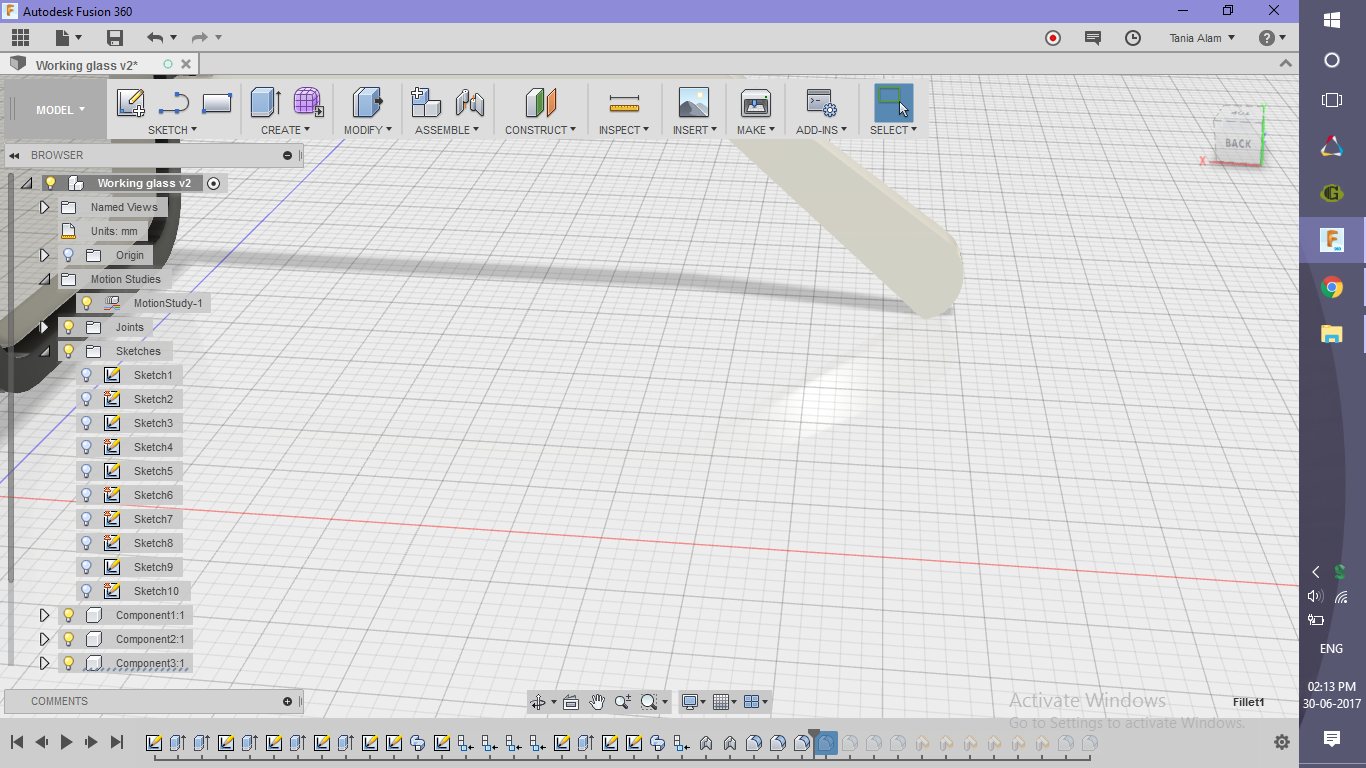The width and height of the screenshot is (1366, 768).
Task: Select the highlighted Fillet feature in timeline
Action: (826, 743)
